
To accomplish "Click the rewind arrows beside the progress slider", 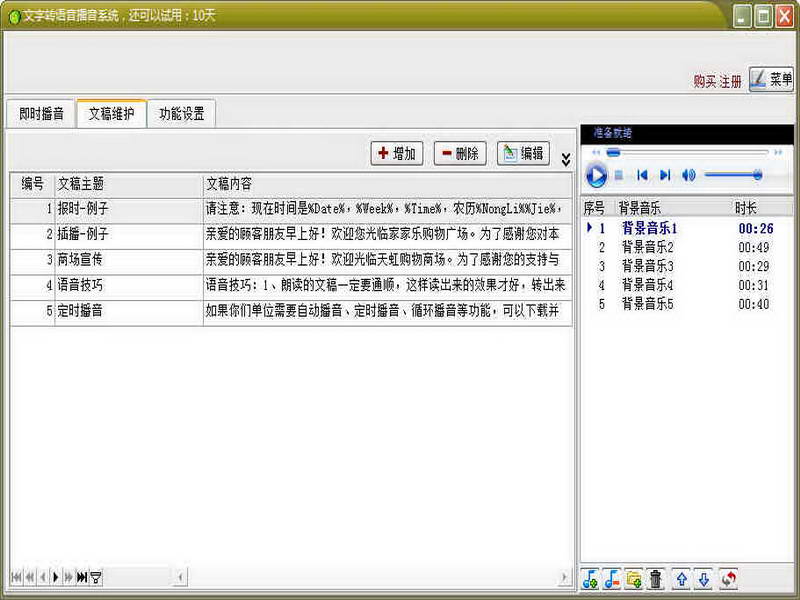I will point(595,152).
